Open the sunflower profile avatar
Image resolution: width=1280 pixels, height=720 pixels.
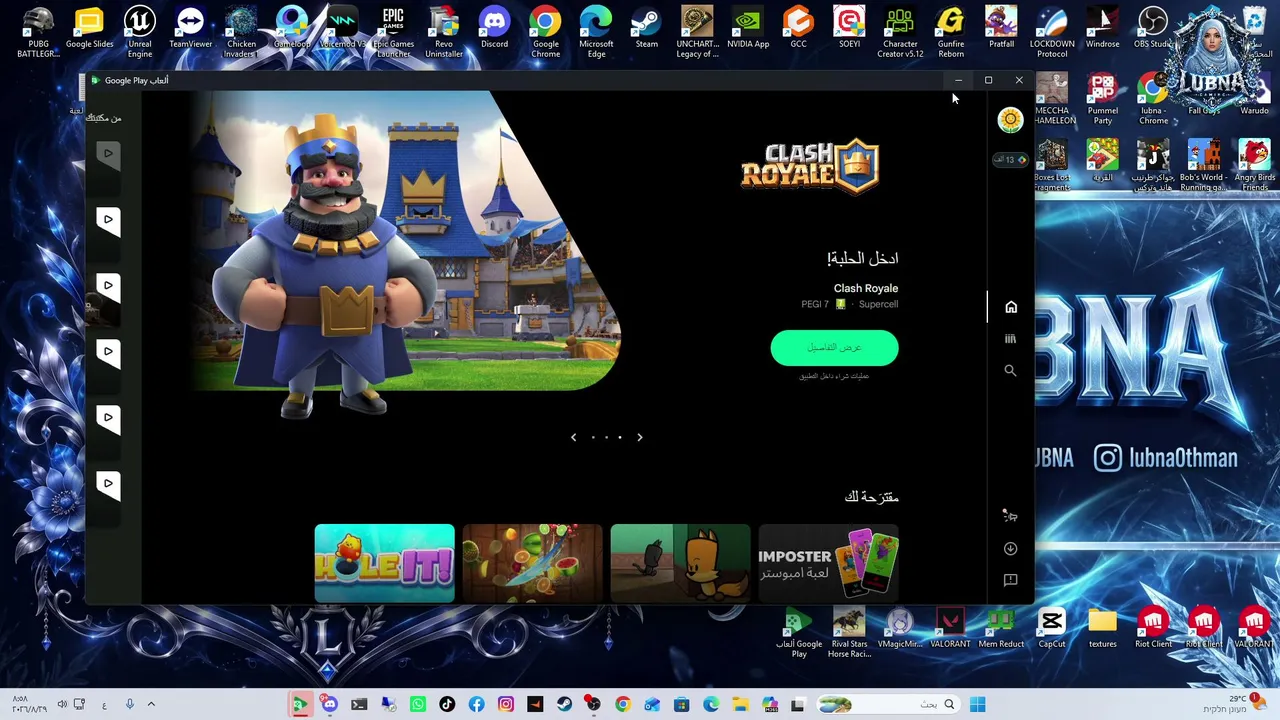click(1010, 120)
